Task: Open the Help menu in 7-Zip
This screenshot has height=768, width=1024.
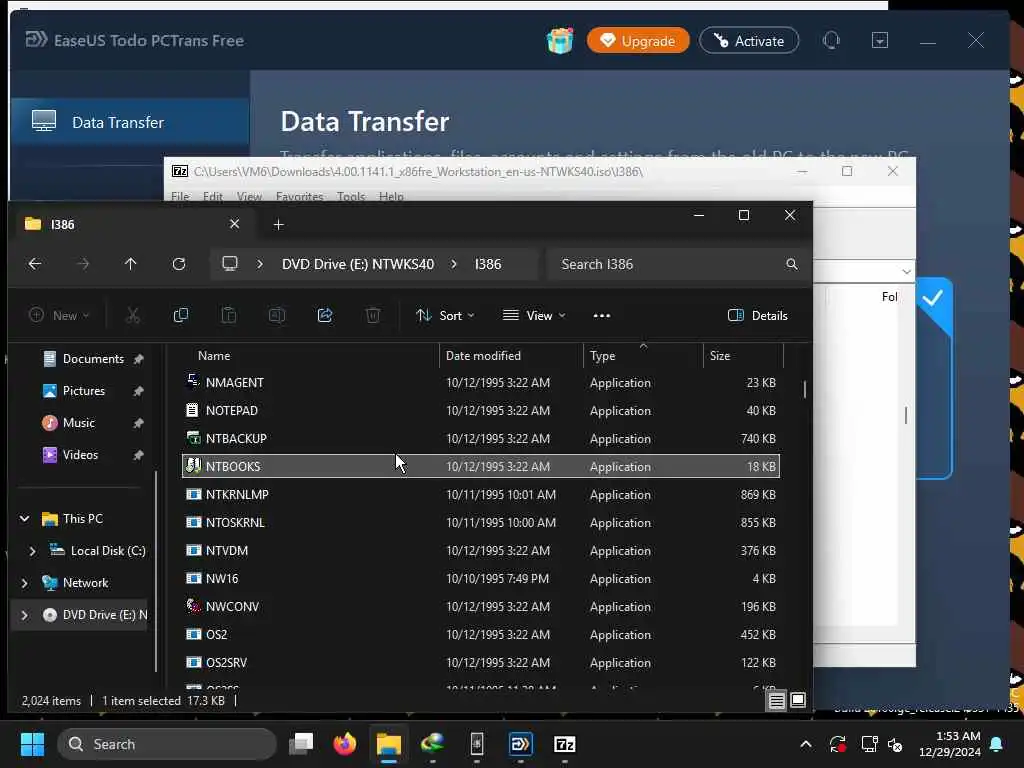Action: [x=391, y=196]
